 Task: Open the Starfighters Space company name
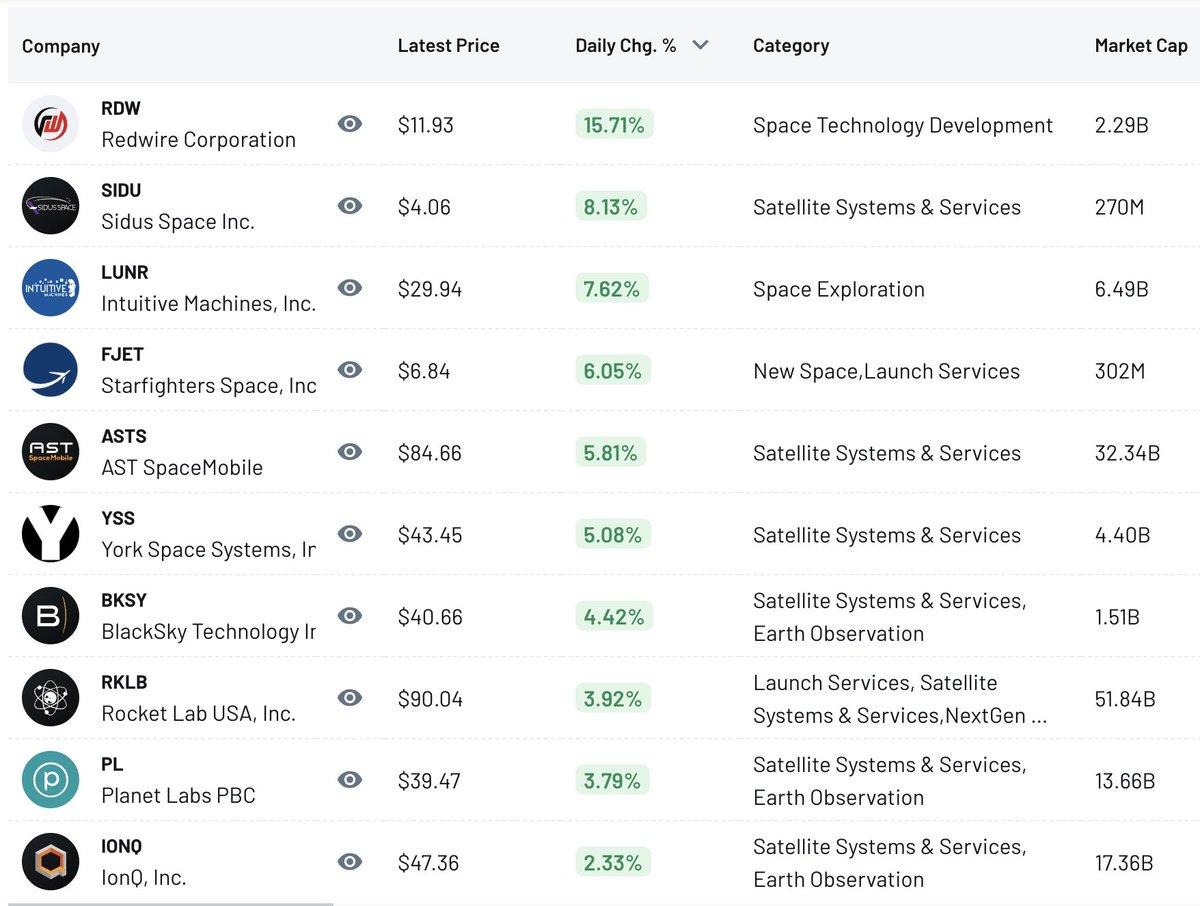pyautogui.click(x=209, y=386)
